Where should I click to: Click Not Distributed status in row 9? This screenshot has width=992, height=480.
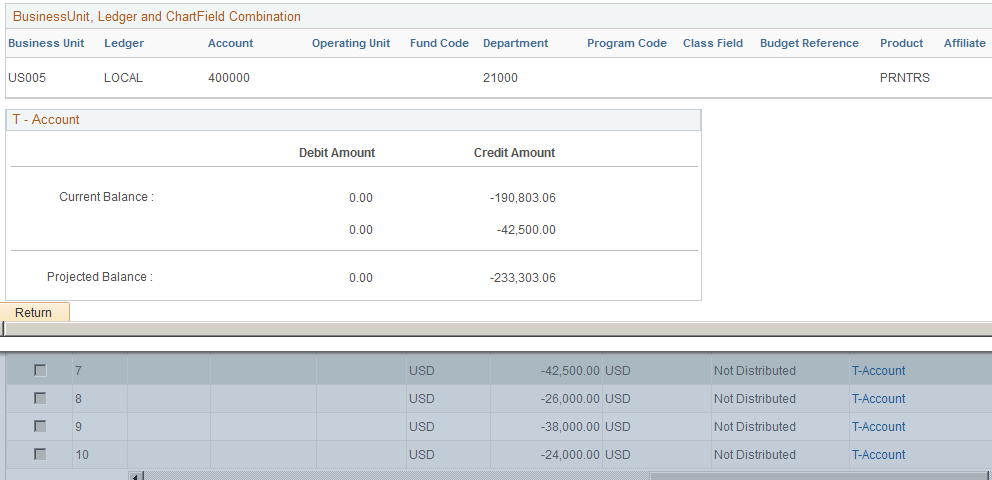click(x=755, y=427)
